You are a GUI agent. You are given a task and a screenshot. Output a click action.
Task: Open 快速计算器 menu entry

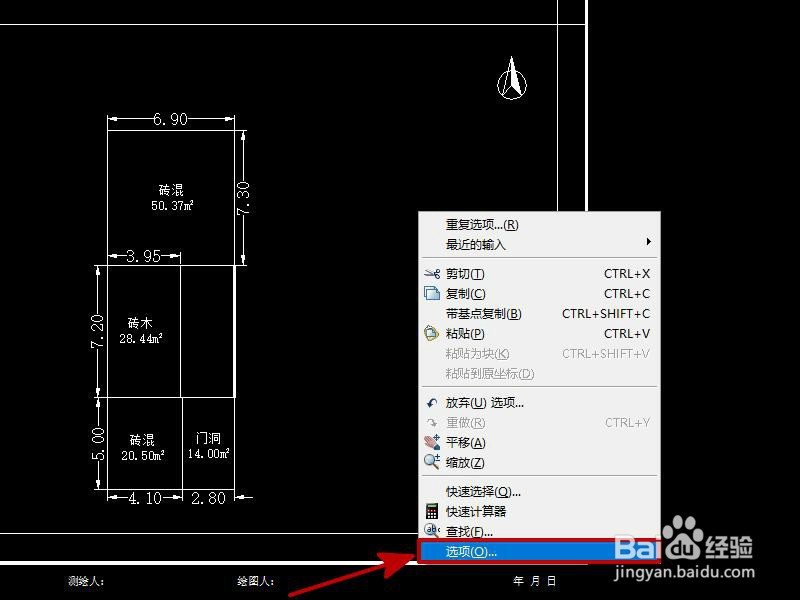click(539, 511)
